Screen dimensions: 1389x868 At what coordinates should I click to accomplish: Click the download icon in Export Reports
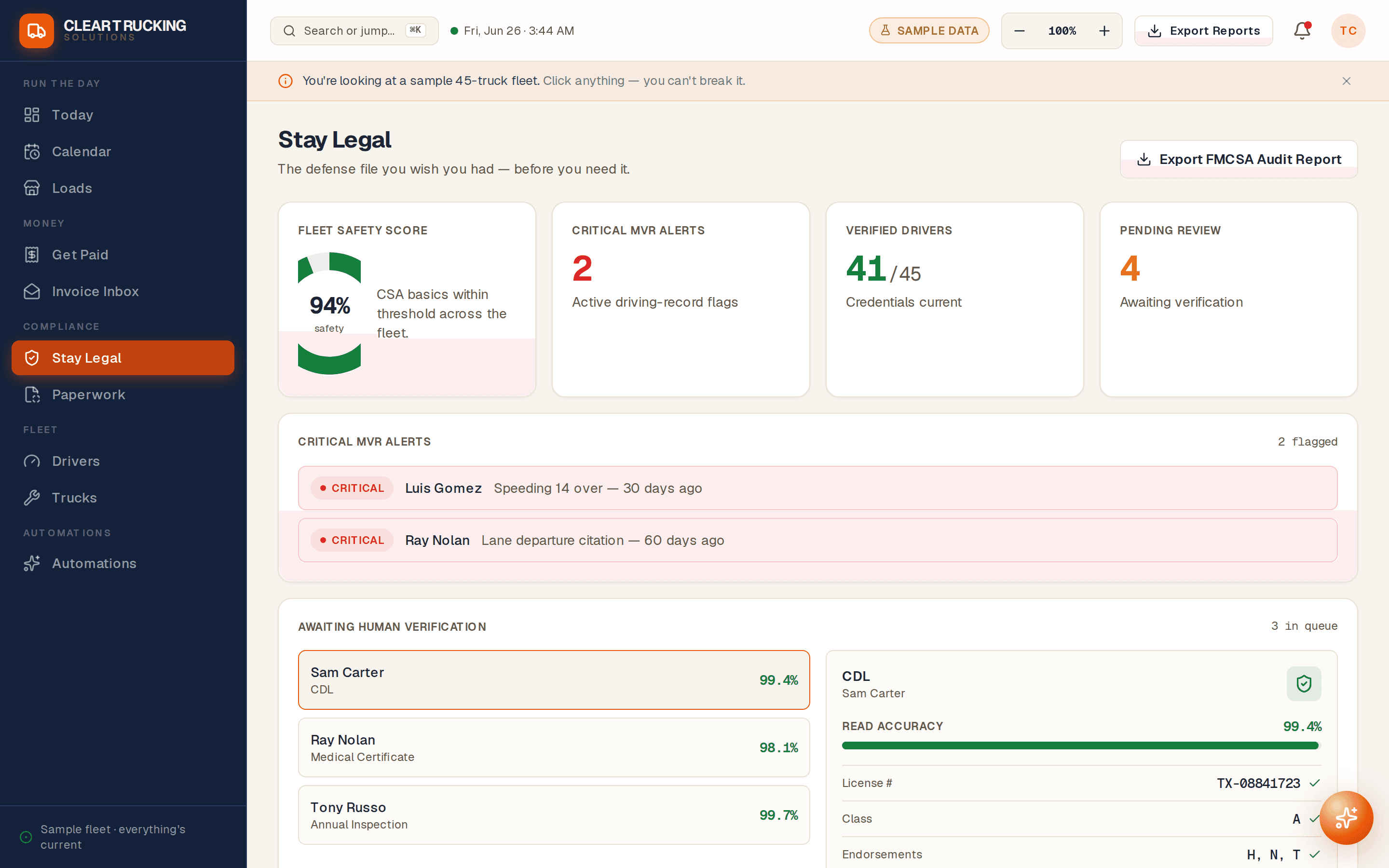point(1154,31)
